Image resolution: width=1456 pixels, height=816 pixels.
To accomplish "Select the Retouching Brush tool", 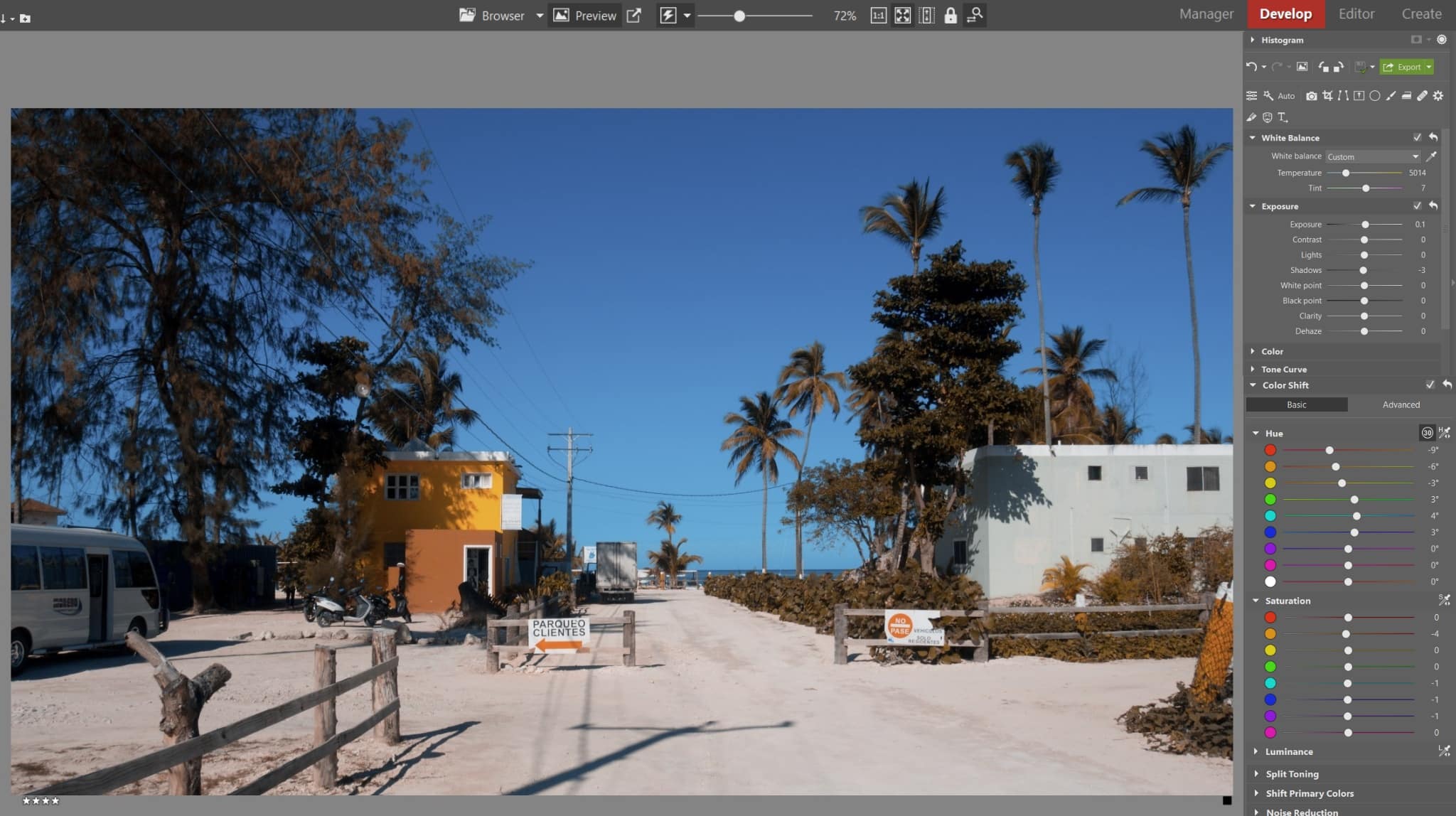I will tap(1421, 96).
